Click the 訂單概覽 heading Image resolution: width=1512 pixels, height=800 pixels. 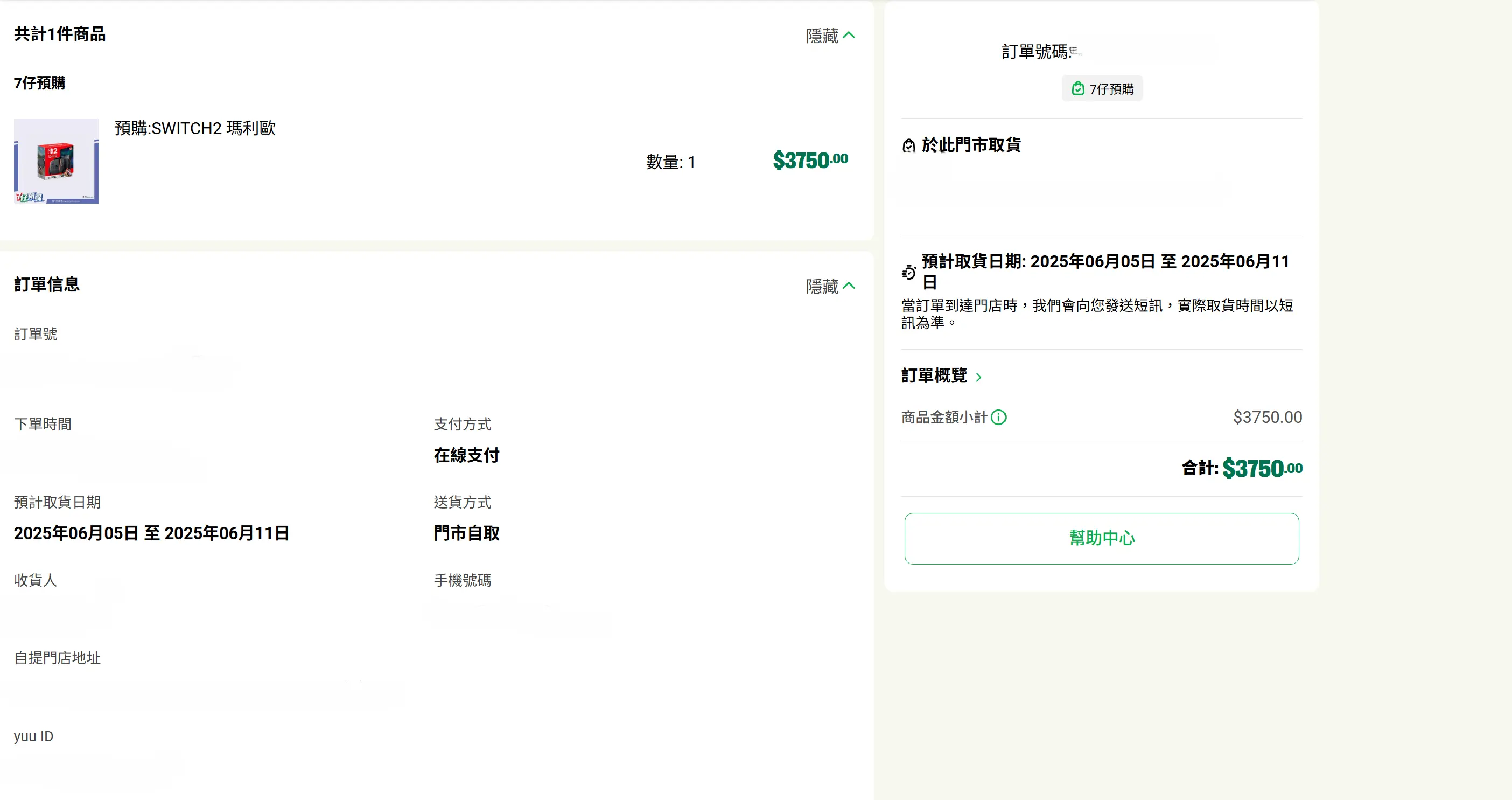[x=934, y=375]
